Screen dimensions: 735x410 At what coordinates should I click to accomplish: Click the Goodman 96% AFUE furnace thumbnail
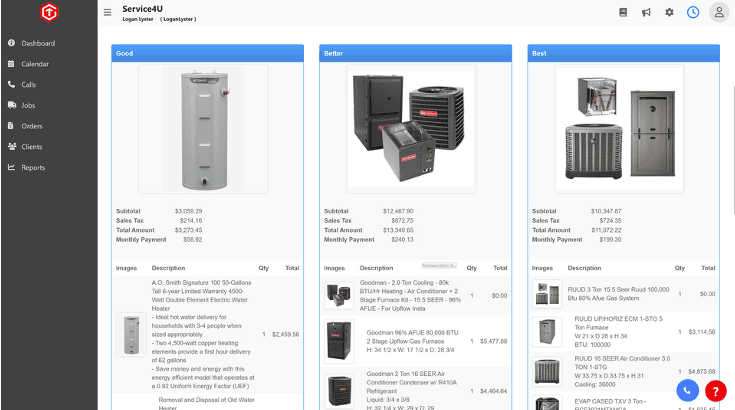click(x=339, y=341)
